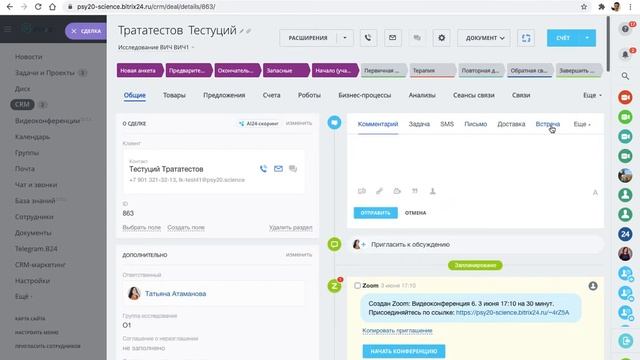Click the browser reload icon
The height and width of the screenshot is (360, 640).
[x=38, y=7]
